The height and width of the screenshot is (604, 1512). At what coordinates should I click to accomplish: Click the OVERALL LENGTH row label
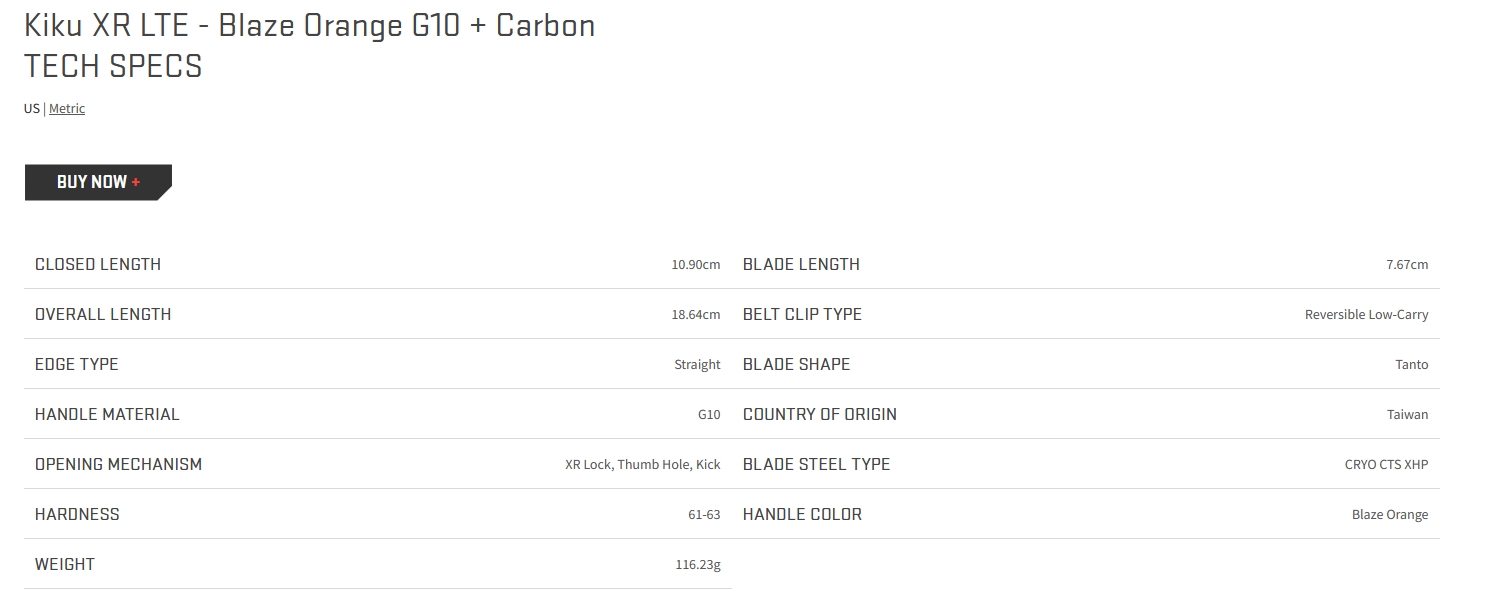pyautogui.click(x=103, y=314)
